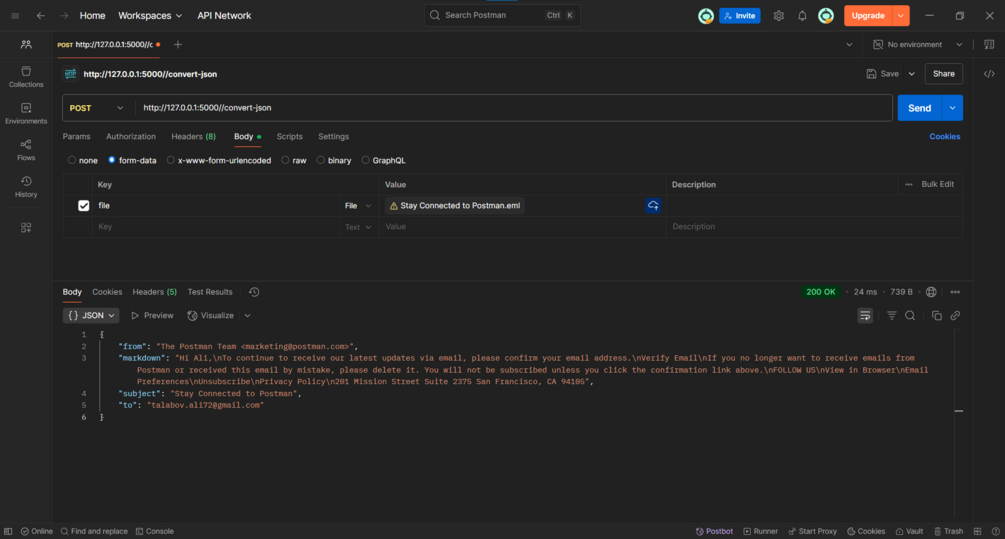The image size is (1005, 539).
Task: Open network information globe icon
Action: [931, 292]
